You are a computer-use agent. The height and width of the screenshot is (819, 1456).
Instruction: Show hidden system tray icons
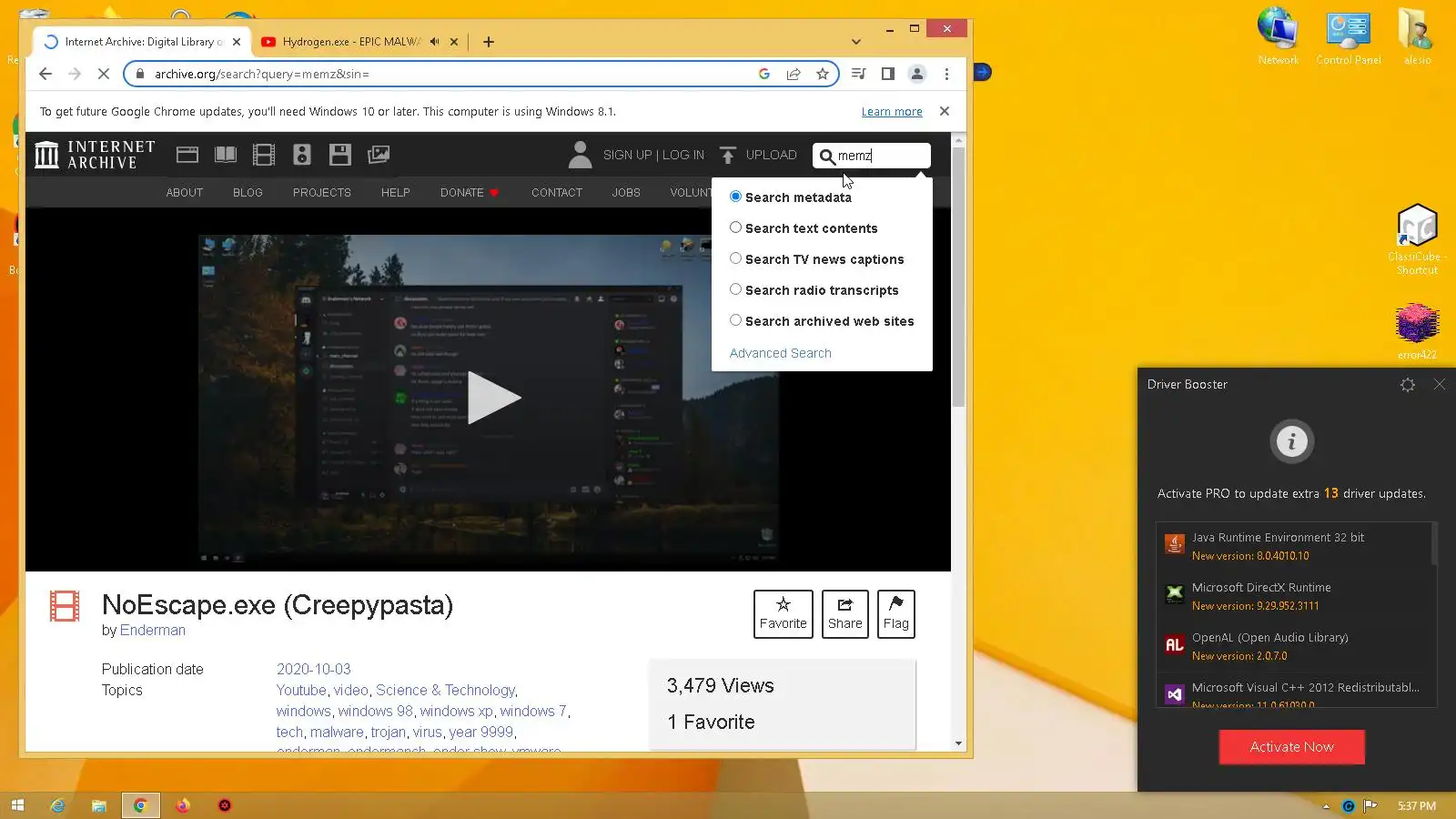click(x=1326, y=806)
